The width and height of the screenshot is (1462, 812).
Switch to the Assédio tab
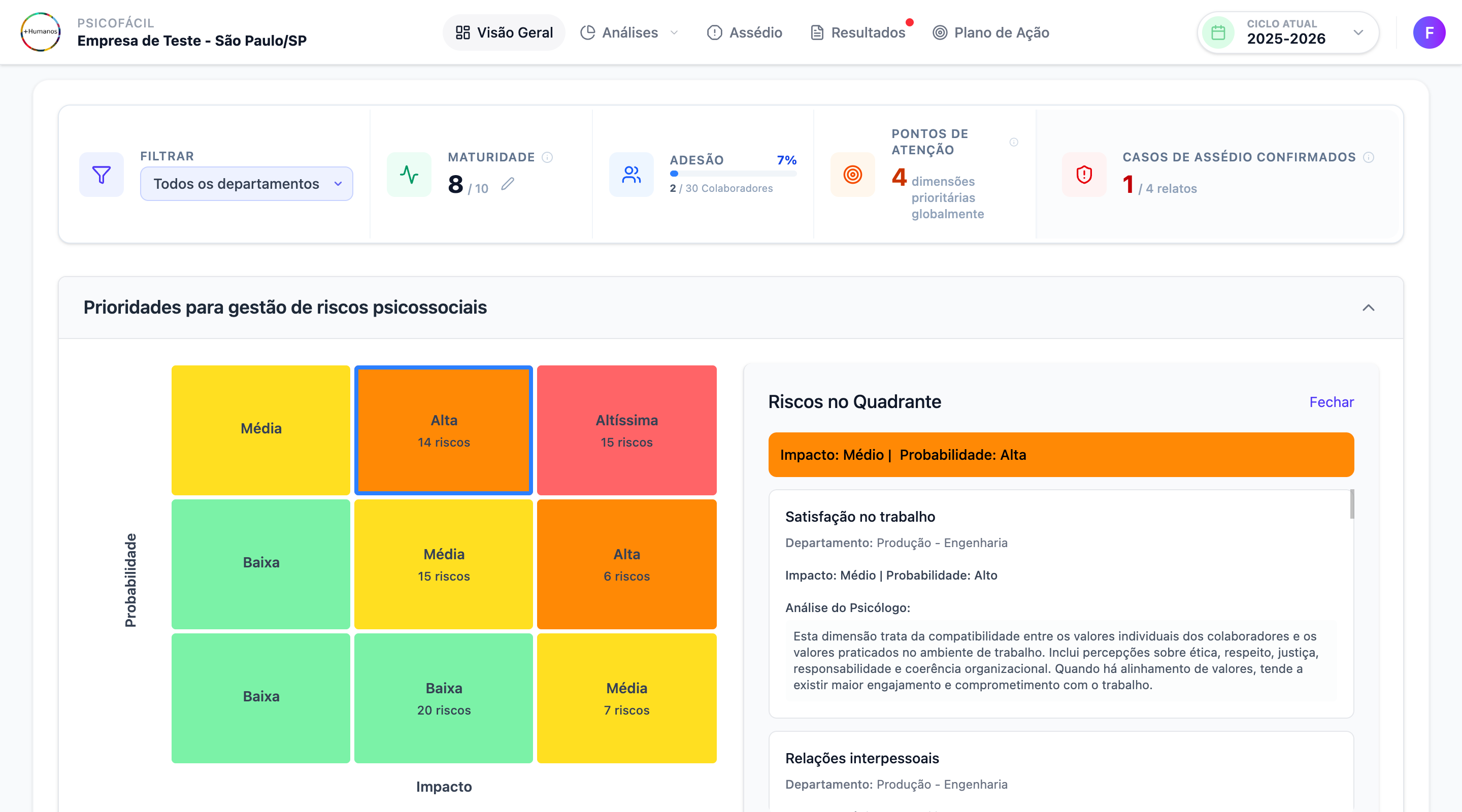point(745,32)
